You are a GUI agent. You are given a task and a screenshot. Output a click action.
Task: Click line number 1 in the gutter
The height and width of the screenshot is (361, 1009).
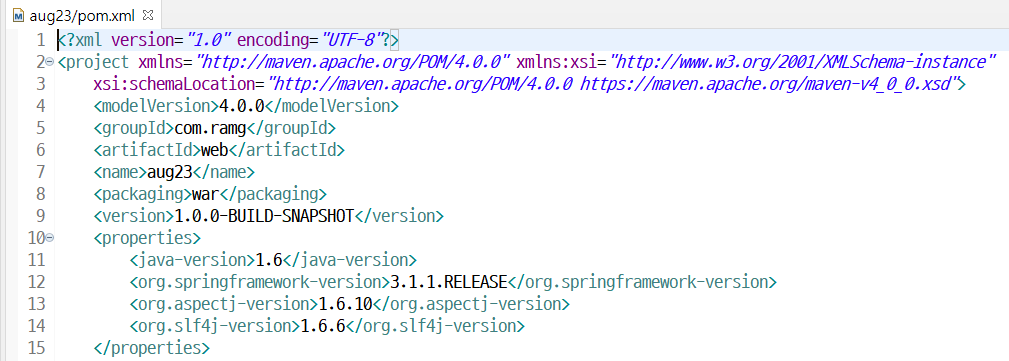pos(41,41)
